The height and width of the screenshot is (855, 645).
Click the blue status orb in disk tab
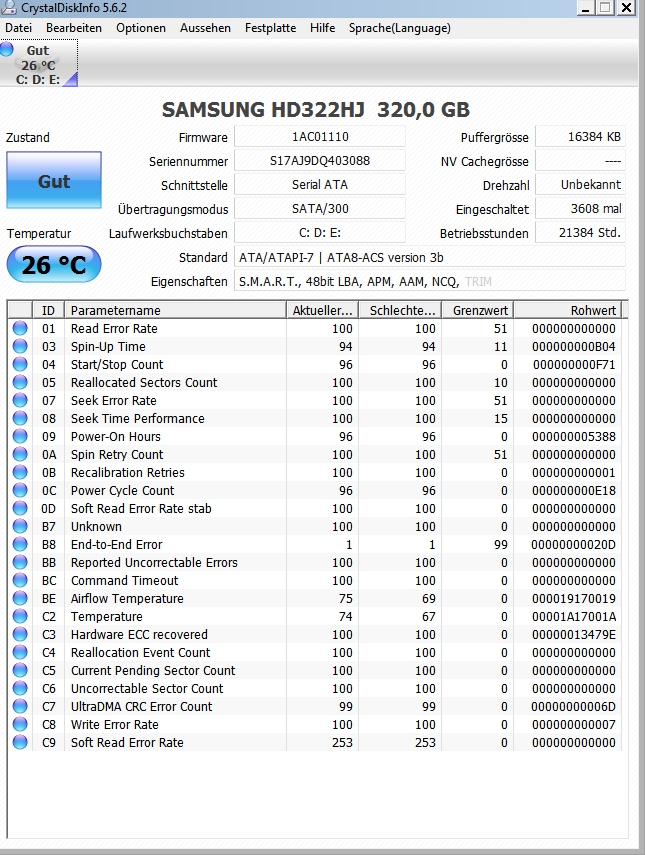(x=7, y=50)
